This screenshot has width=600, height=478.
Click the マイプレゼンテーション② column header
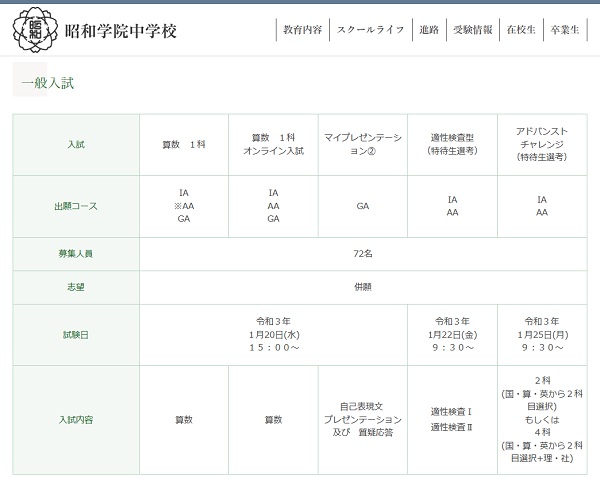coord(363,145)
